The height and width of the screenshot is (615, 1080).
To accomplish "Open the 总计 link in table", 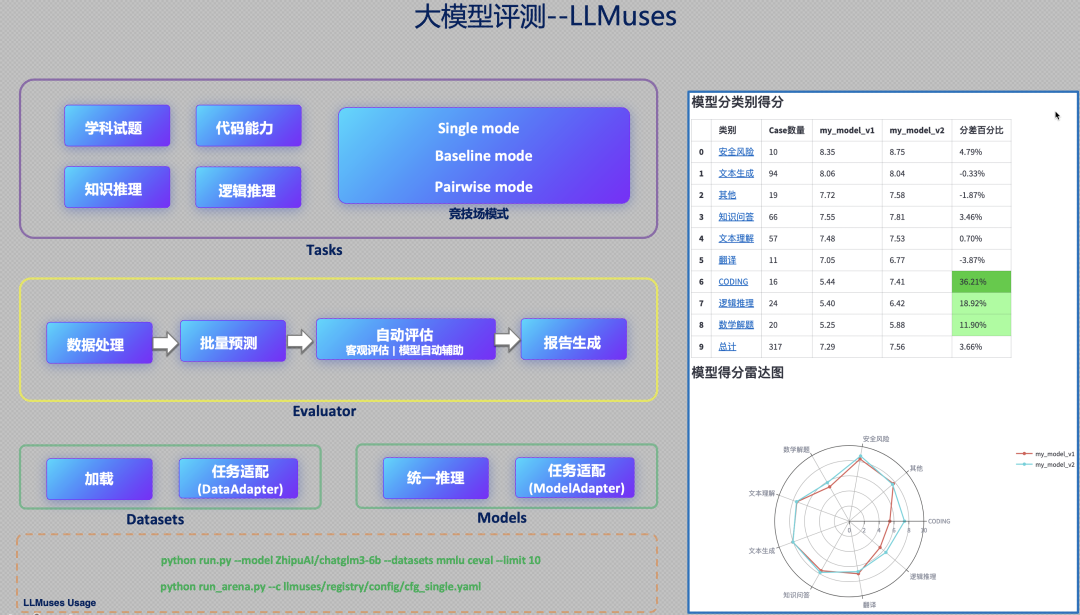I will tap(727, 347).
